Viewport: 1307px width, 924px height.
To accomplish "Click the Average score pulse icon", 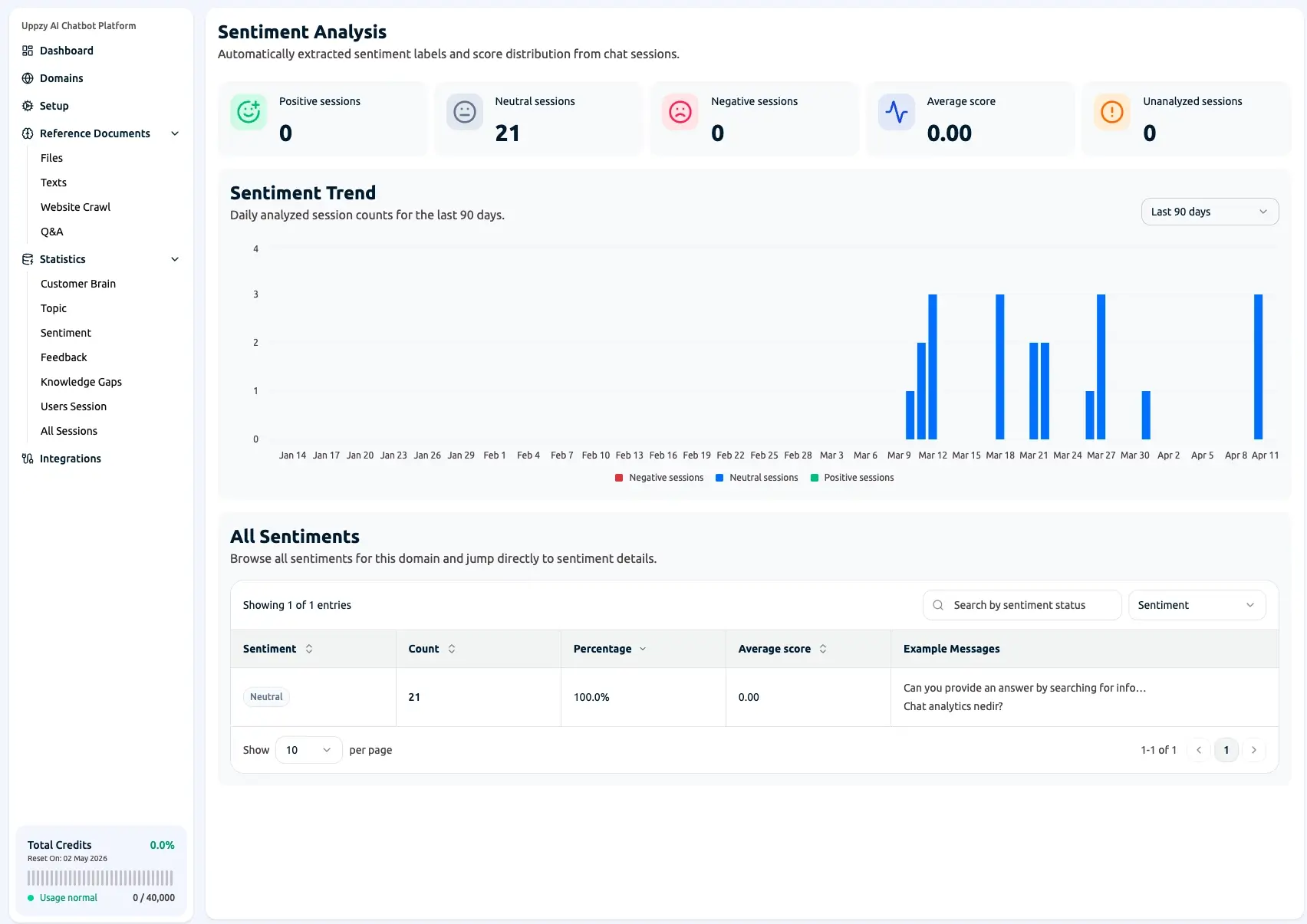I will pyautogui.click(x=896, y=112).
